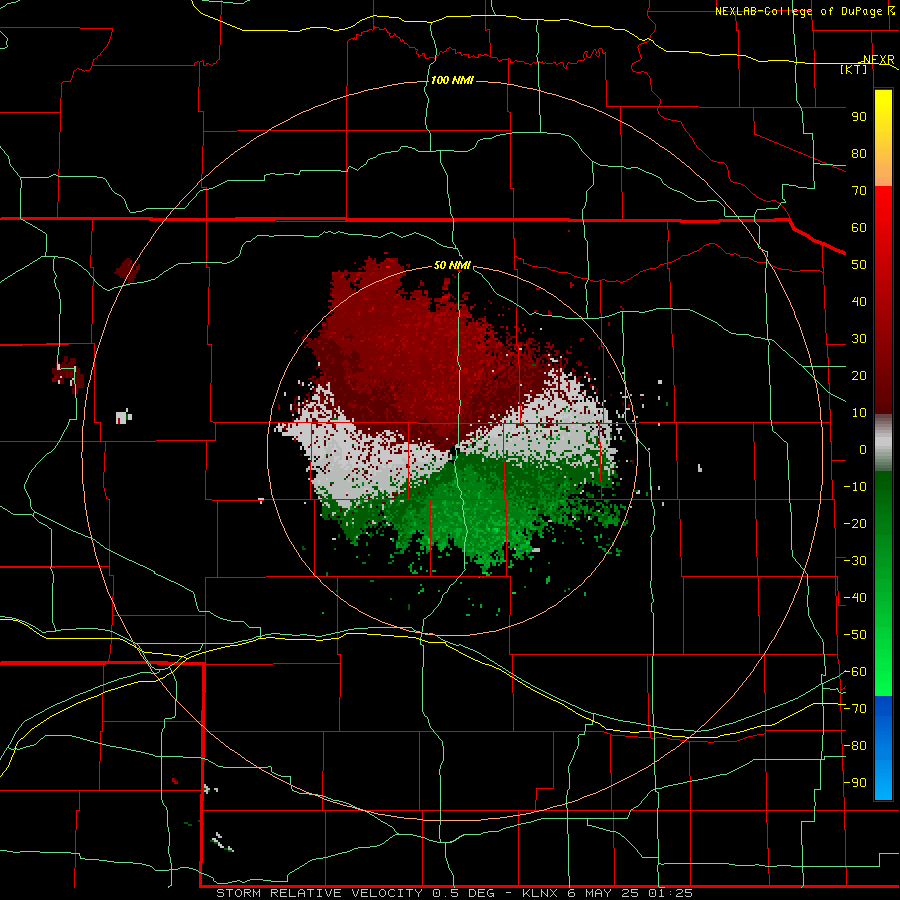Click the -10 knots scale label

[855, 487]
